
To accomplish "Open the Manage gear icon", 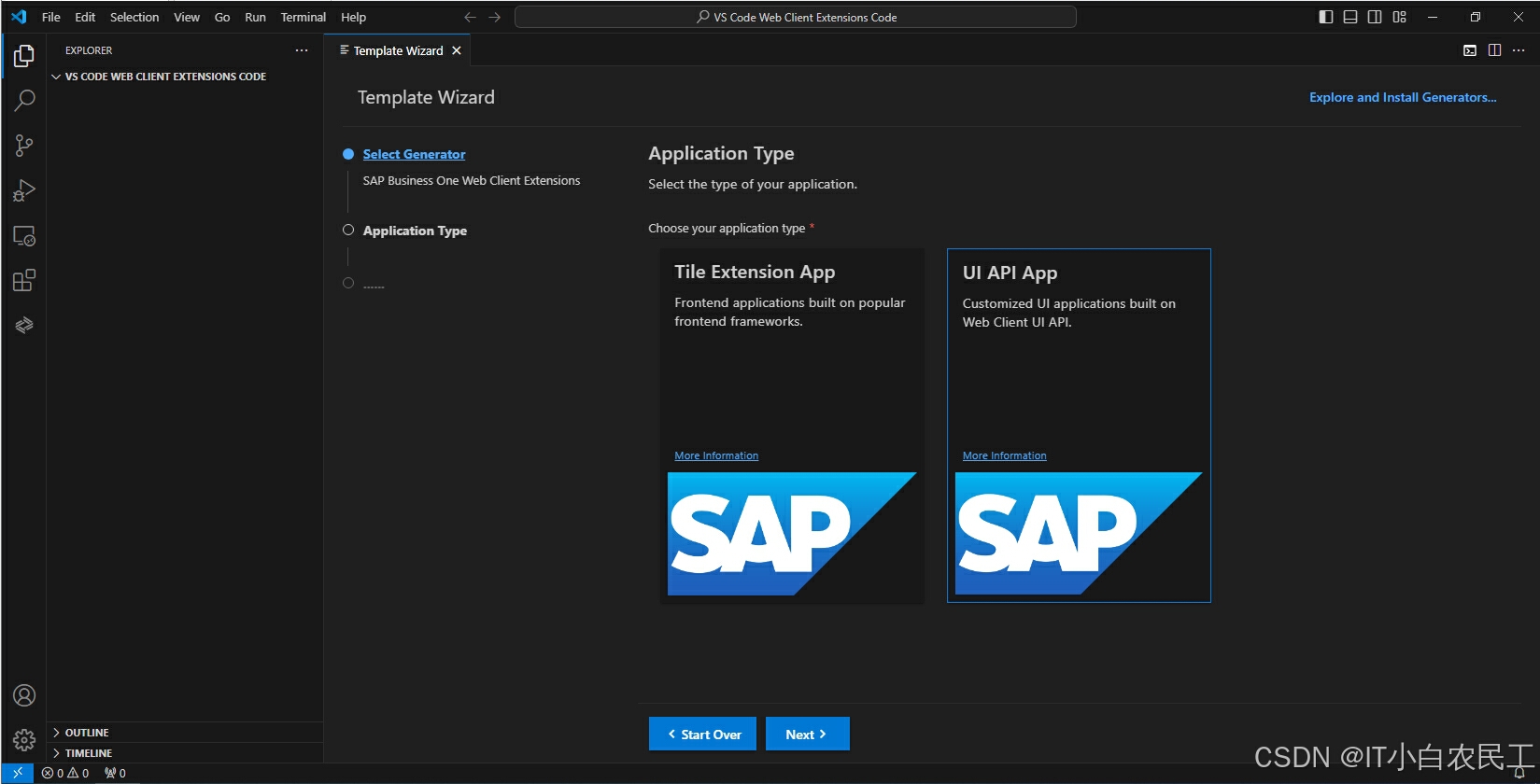I will click(24, 740).
